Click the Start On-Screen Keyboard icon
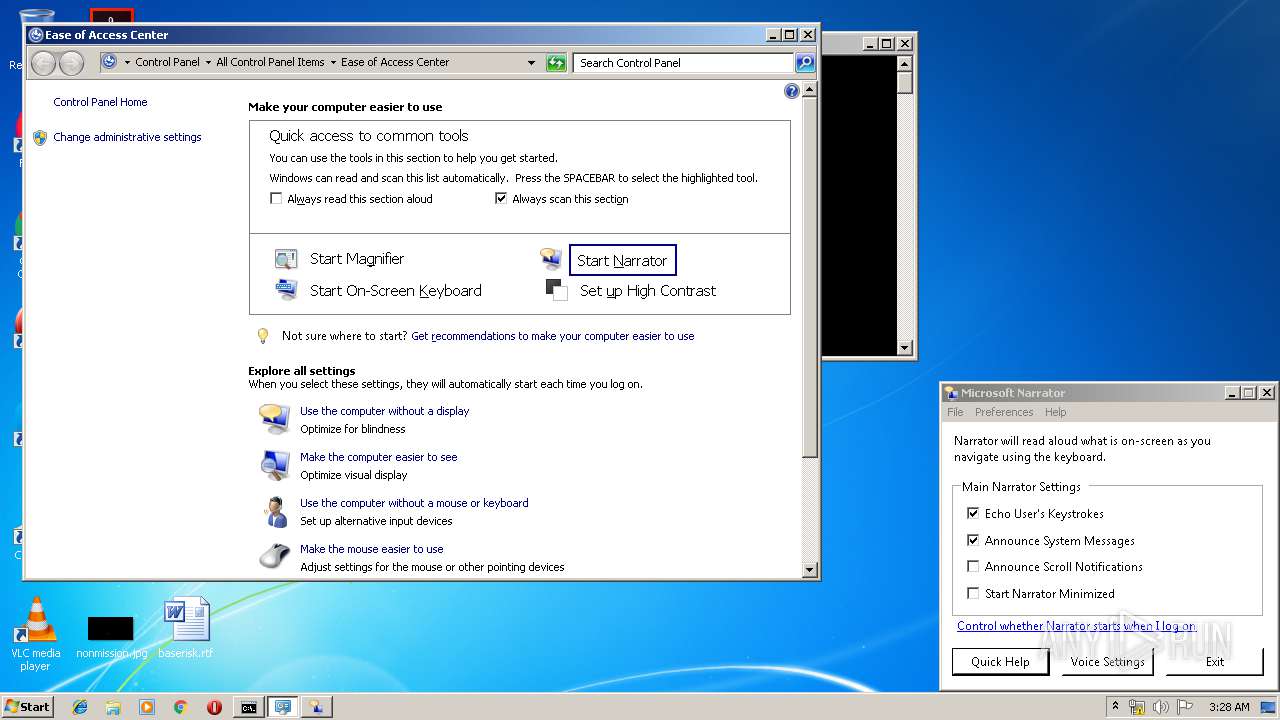The width and height of the screenshot is (1280, 720). pyautogui.click(x=286, y=290)
